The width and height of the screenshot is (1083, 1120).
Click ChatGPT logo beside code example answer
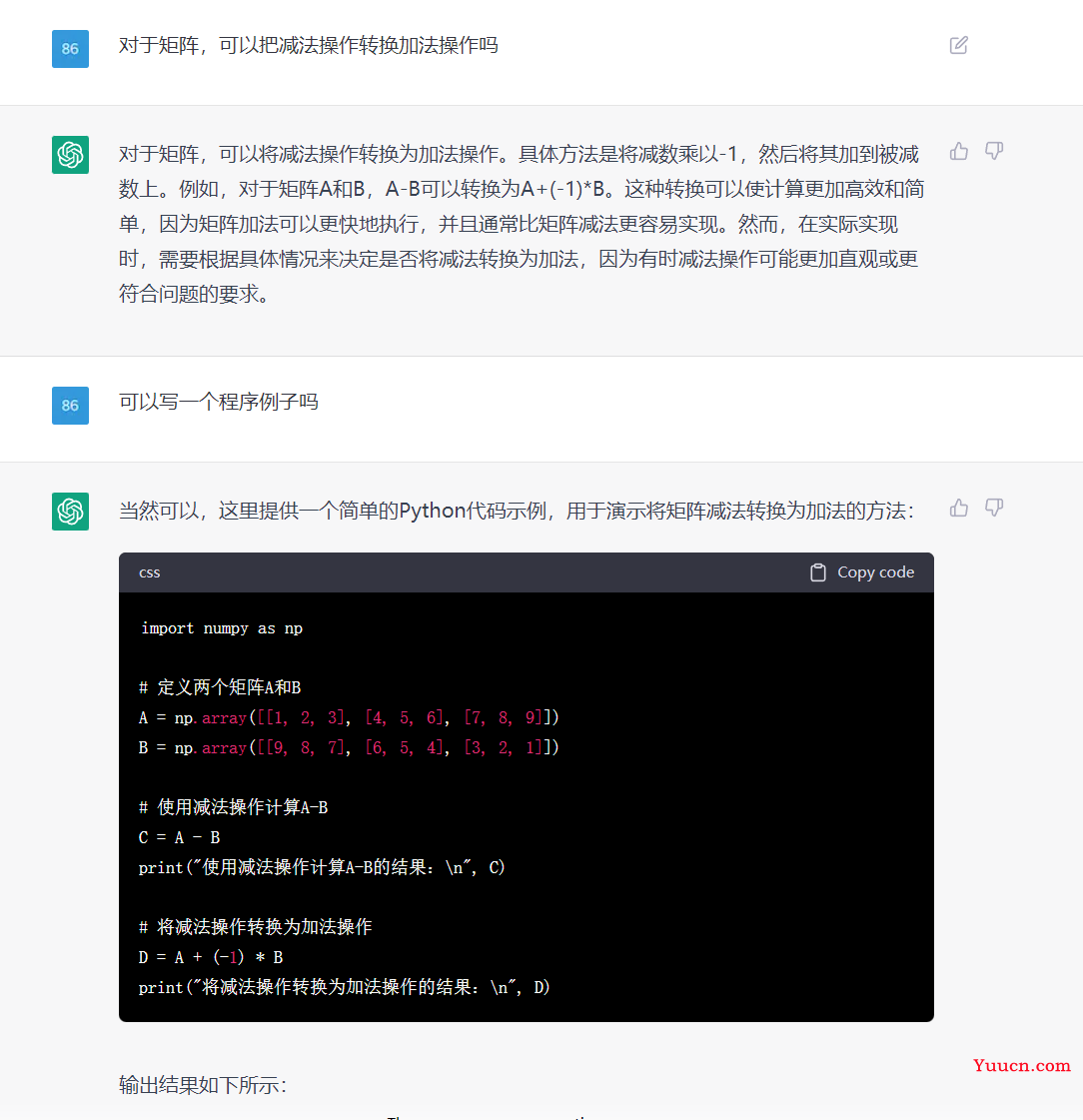[70, 512]
